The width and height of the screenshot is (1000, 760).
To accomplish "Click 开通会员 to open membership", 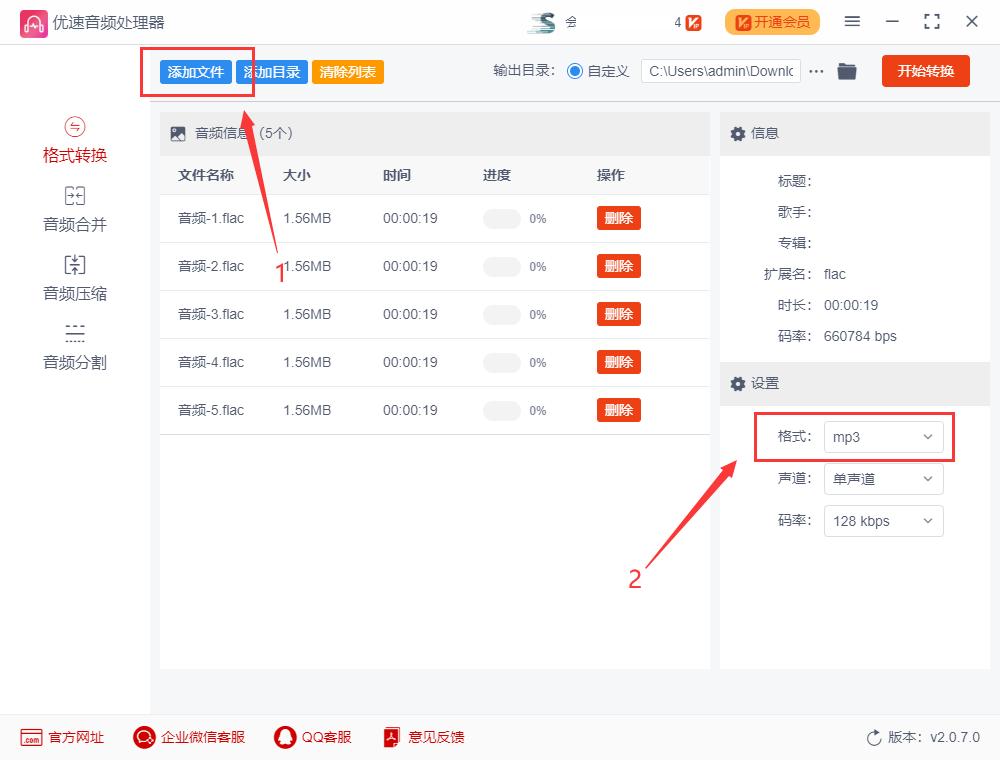I will coord(772,21).
